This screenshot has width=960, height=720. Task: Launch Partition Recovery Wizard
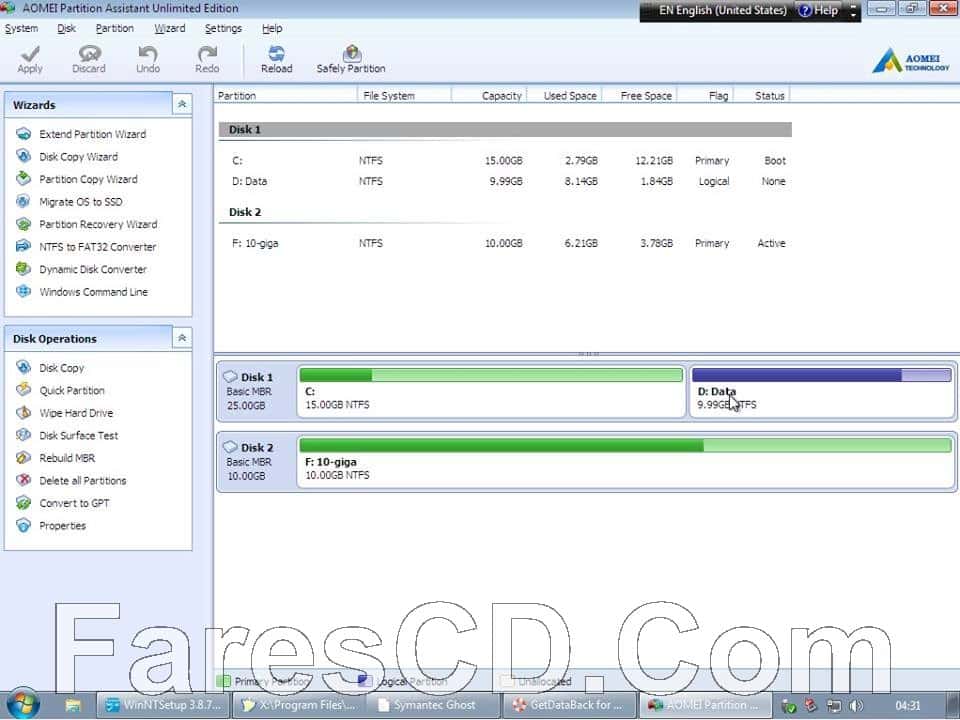(x=98, y=225)
